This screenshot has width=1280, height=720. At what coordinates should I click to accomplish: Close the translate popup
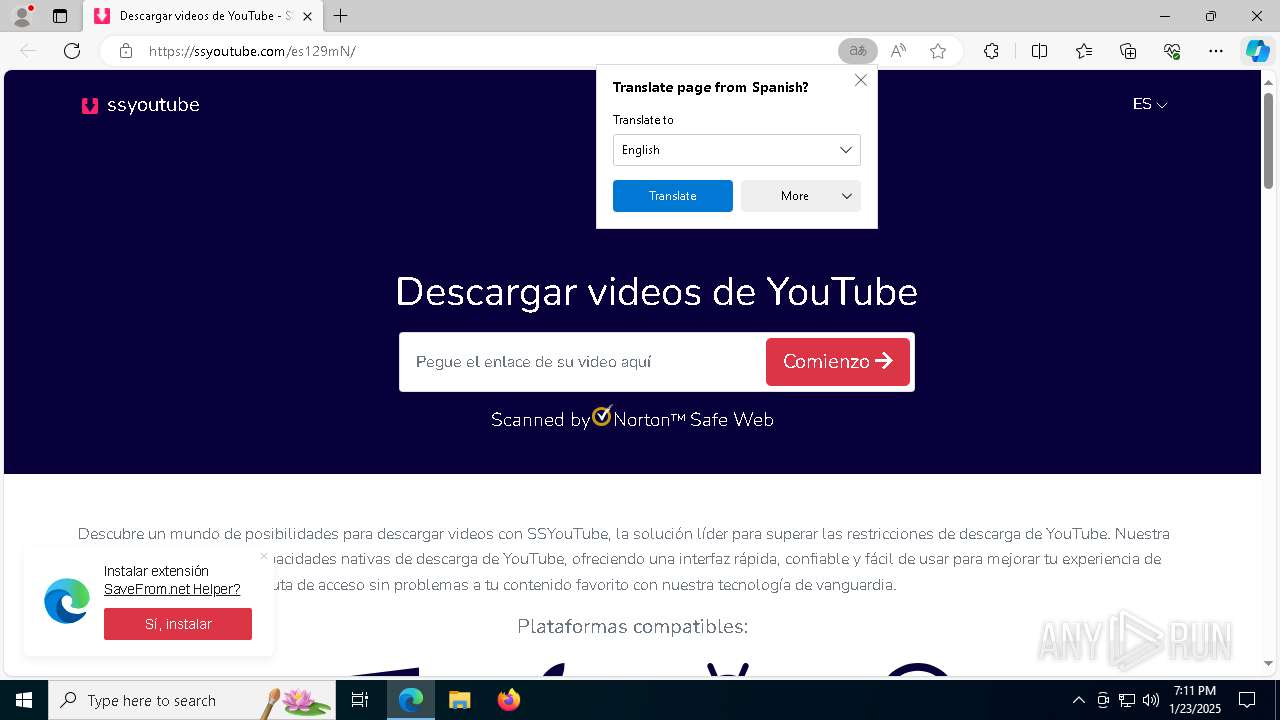(x=861, y=80)
